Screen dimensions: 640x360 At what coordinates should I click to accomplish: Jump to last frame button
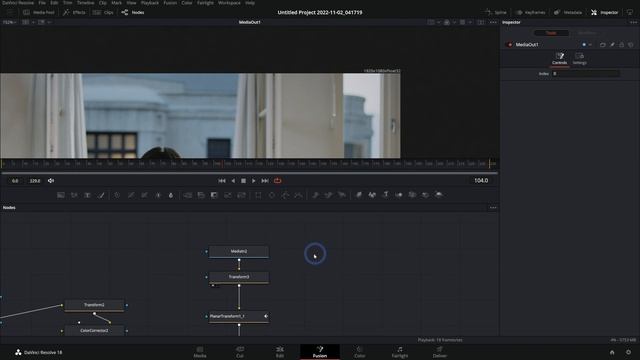click(265, 180)
